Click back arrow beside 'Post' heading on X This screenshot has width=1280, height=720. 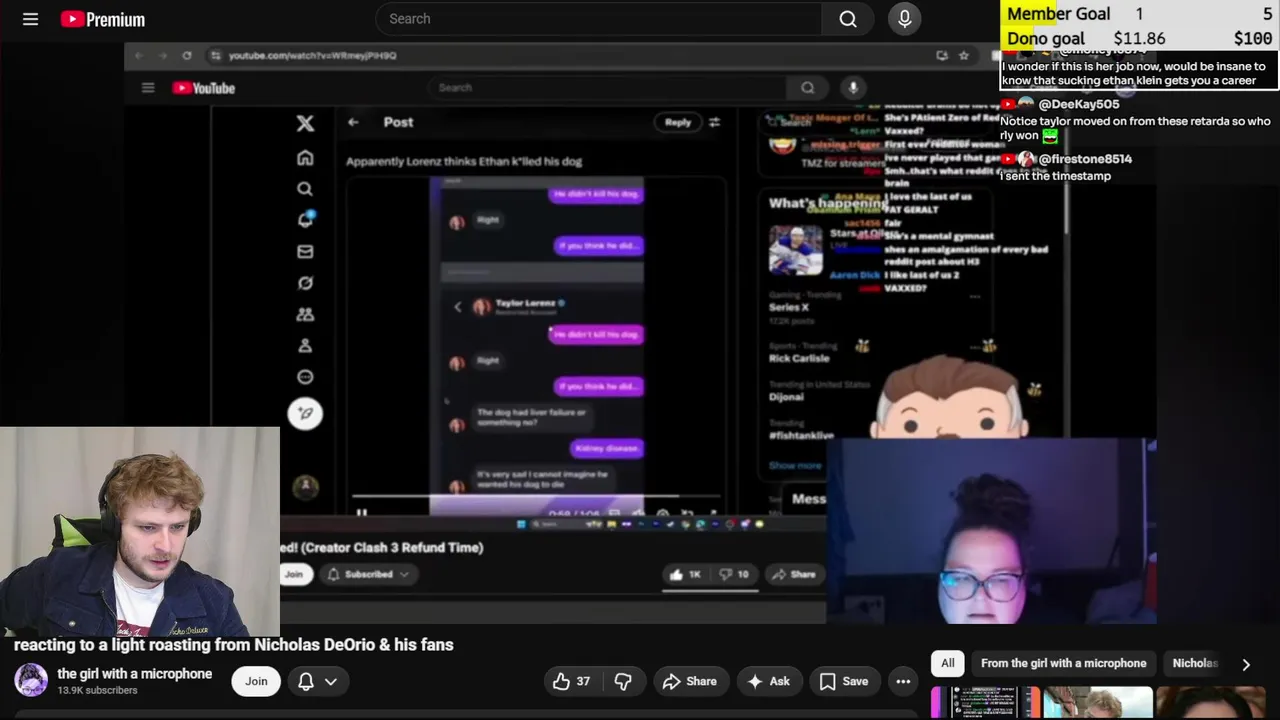pyautogui.click(x=353, y=122)
